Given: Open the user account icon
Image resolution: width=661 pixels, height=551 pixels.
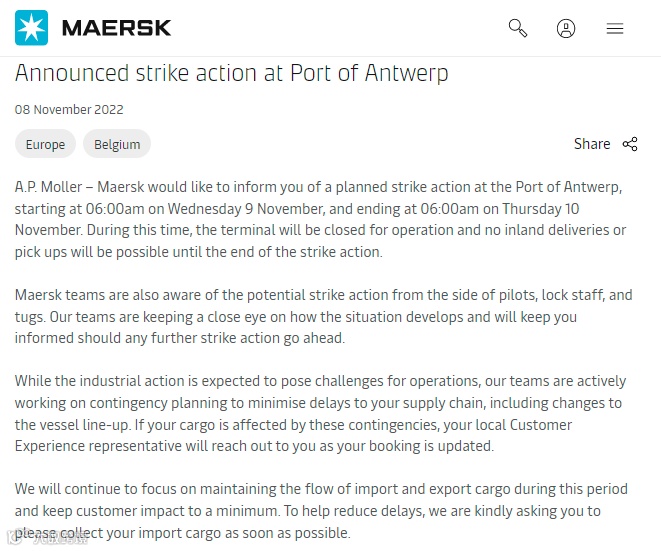Looking at the screenshot, I should [x=566, y=29].
